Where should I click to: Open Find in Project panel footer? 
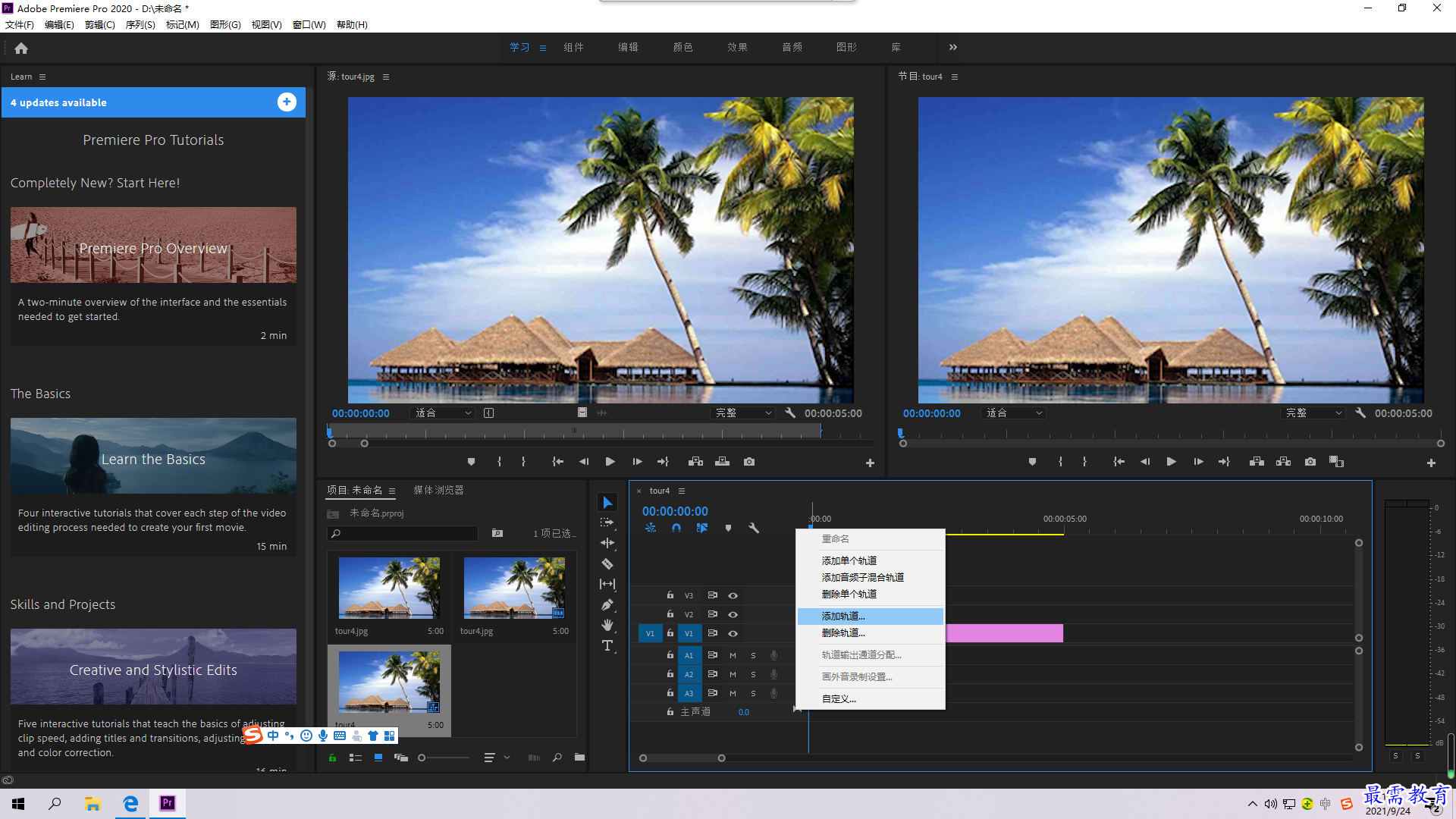[x=557, y=758]
